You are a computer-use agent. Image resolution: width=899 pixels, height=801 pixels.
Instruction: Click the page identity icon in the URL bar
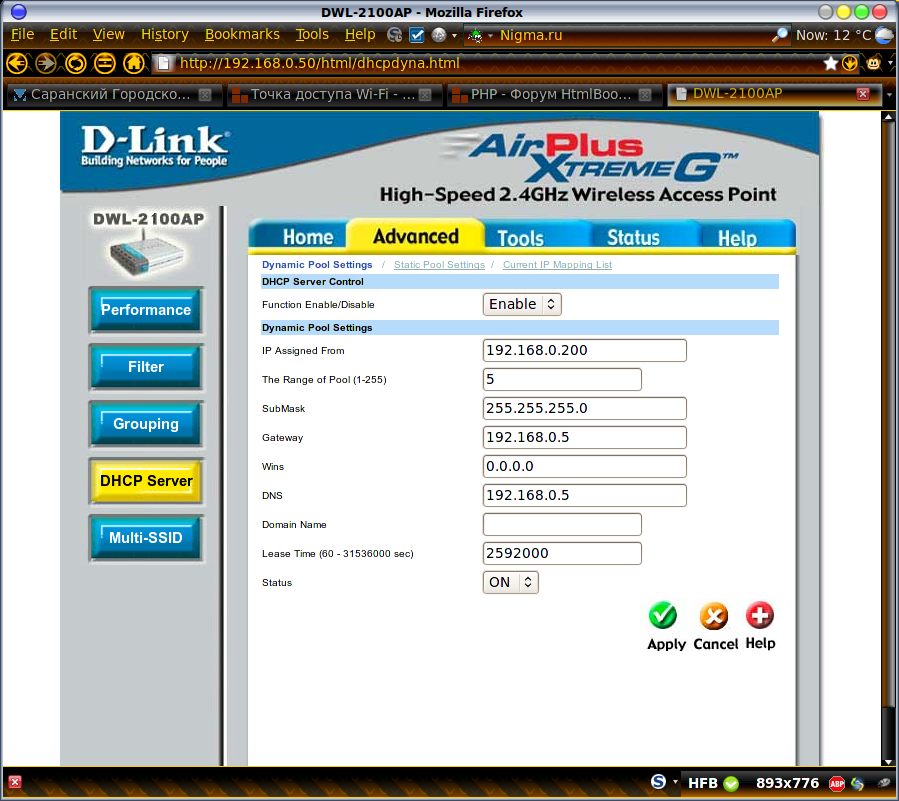click(x=164, y=63)
